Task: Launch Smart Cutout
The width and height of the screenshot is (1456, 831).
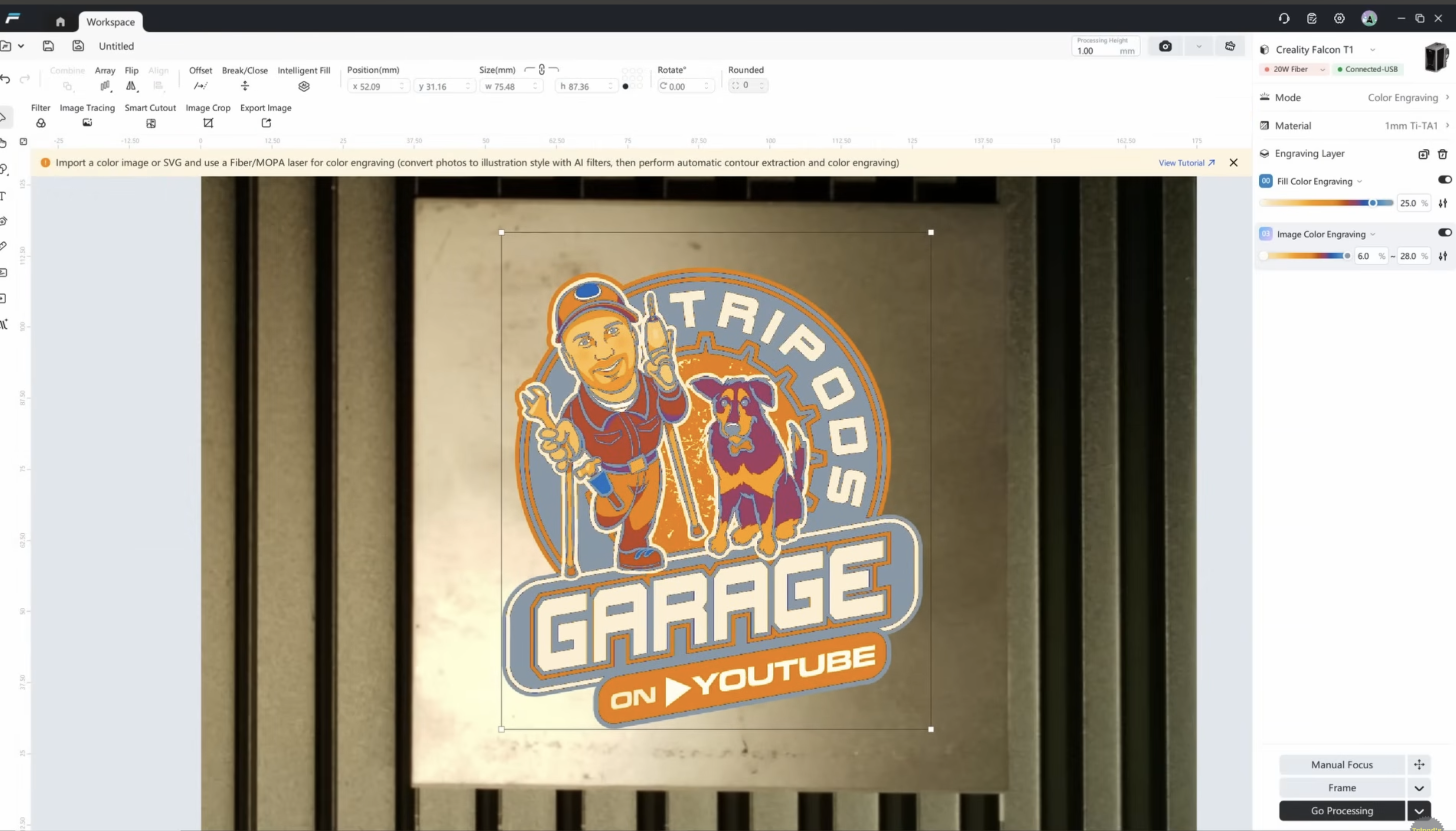Action: click(151, 116)
